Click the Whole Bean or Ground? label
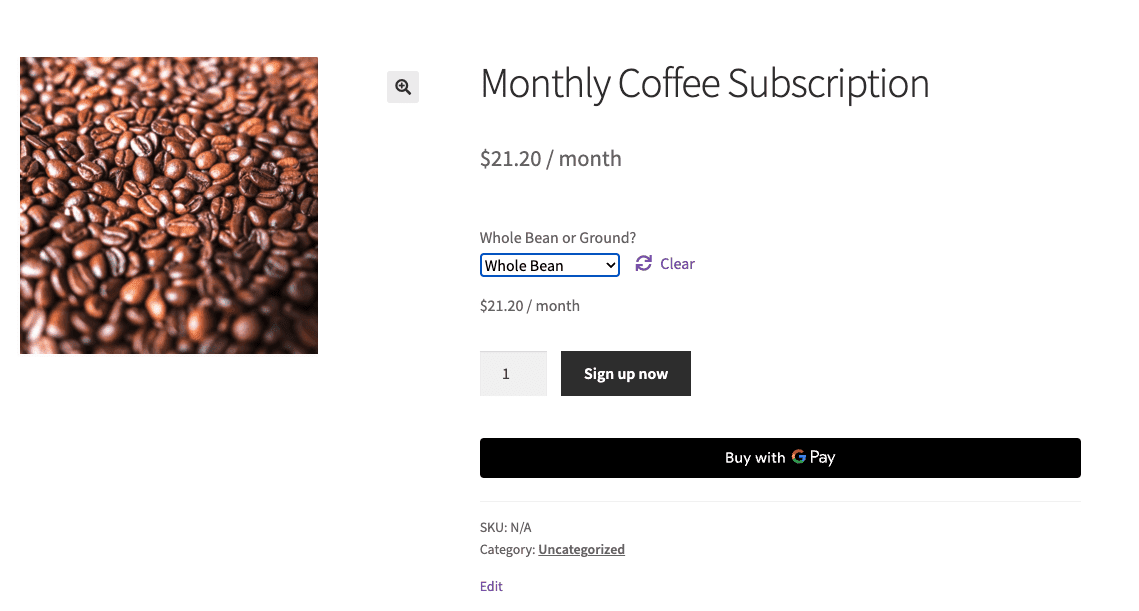The height and width of the screenshot is (611, 1139). (x=557, y=237)
